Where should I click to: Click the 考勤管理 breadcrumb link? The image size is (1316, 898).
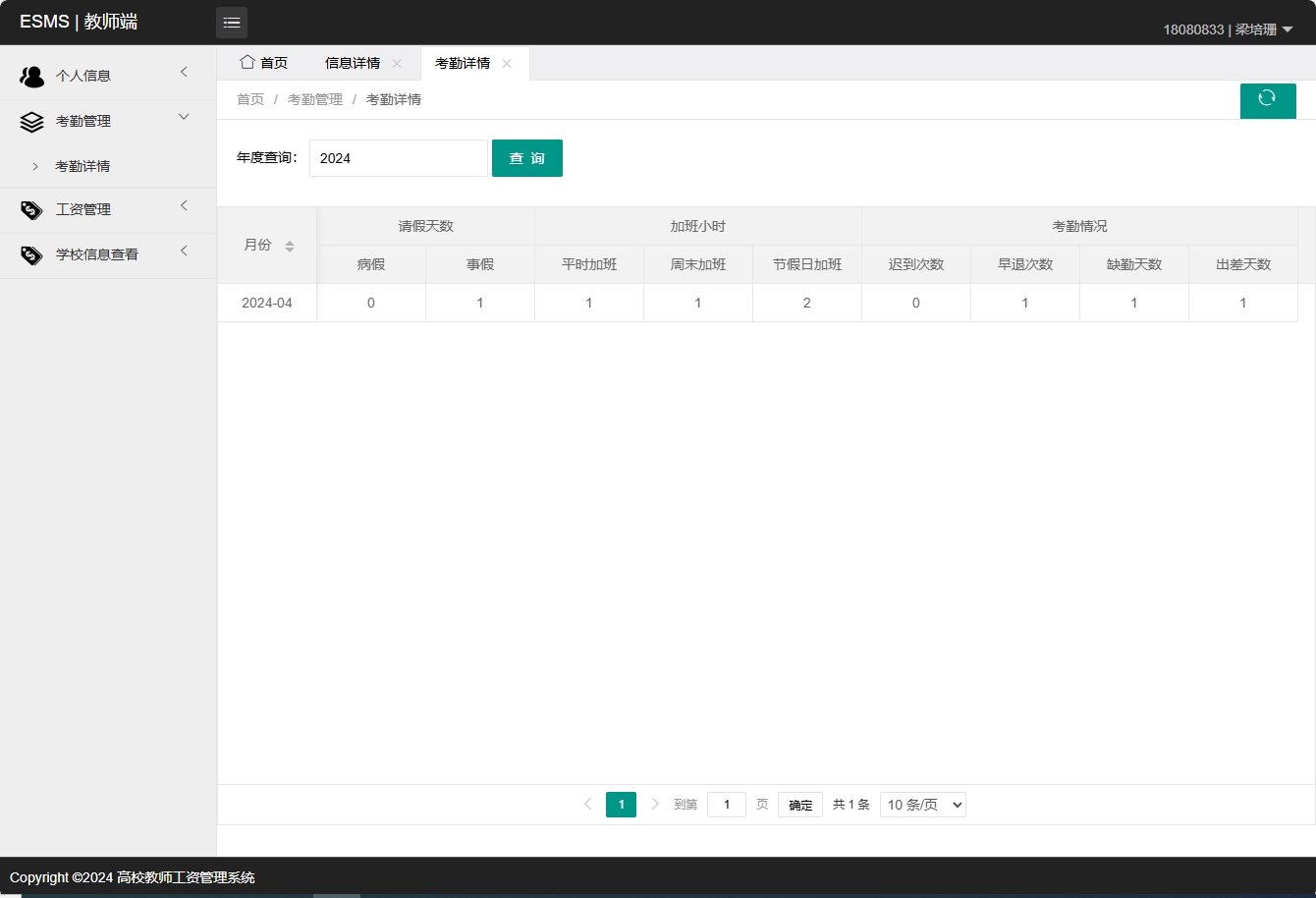pos(314,98)
